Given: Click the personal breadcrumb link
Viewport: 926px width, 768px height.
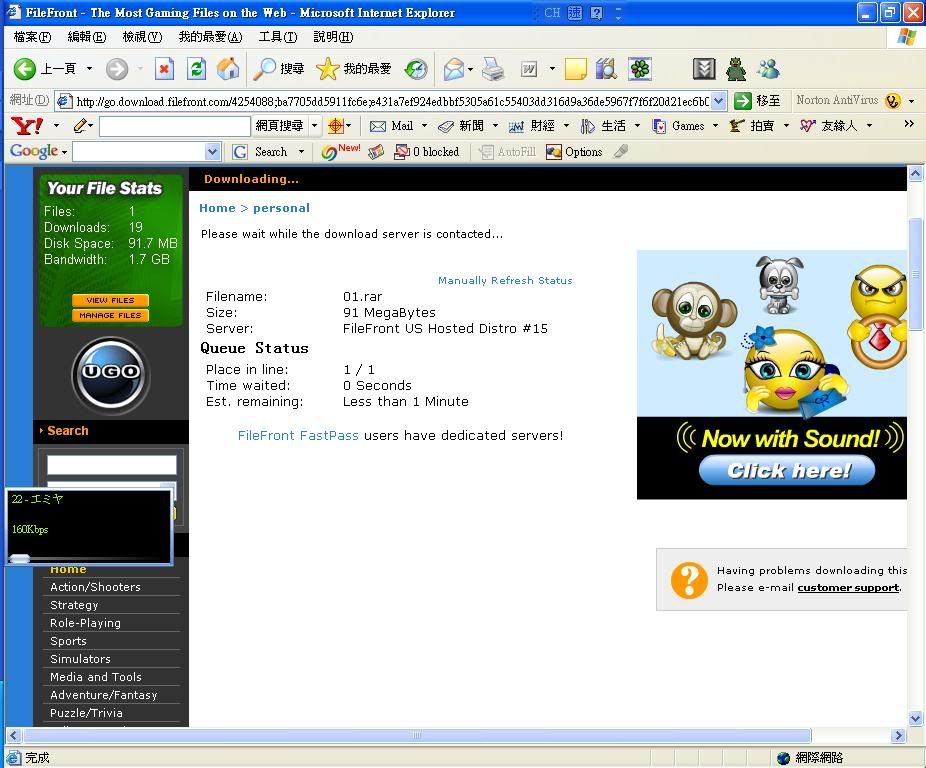Looking at the screenshot, I should [x=282, y=208].
